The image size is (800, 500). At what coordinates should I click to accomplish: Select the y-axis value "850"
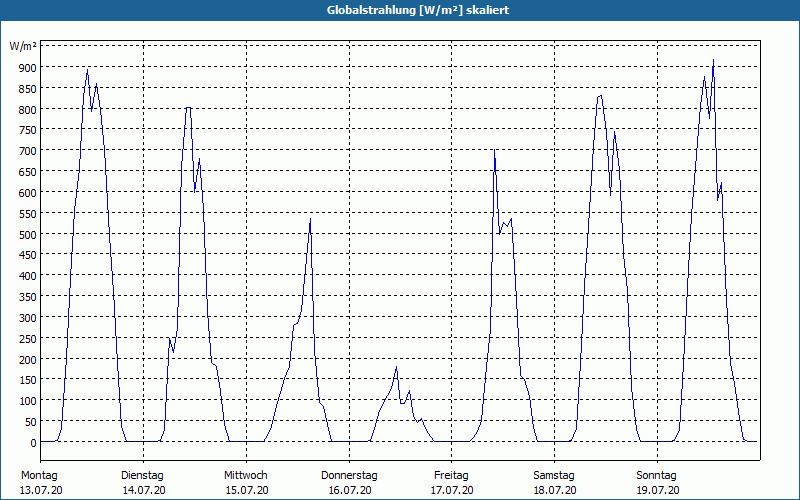[28, 89]
